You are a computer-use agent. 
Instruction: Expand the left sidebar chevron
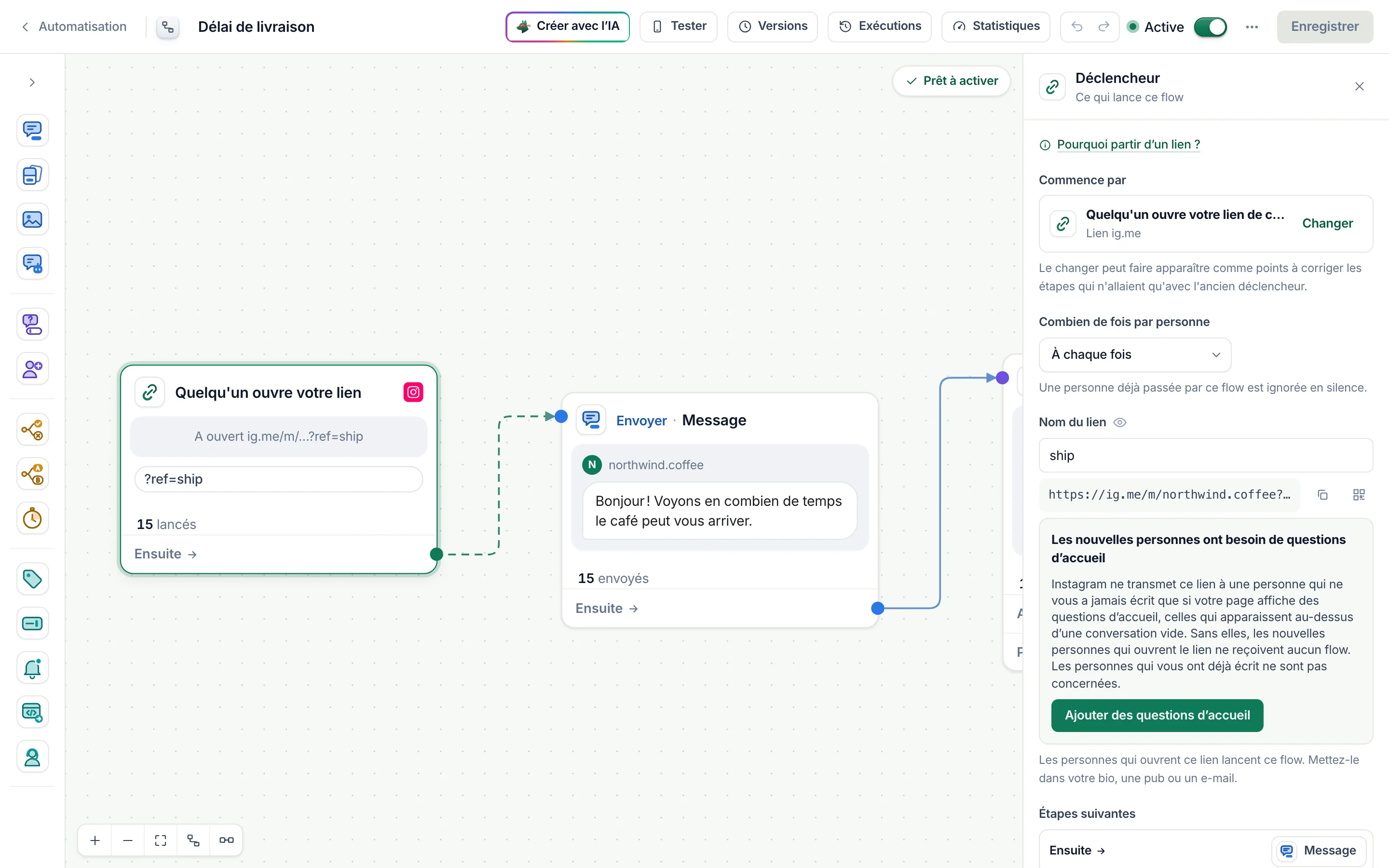[32, 82]
